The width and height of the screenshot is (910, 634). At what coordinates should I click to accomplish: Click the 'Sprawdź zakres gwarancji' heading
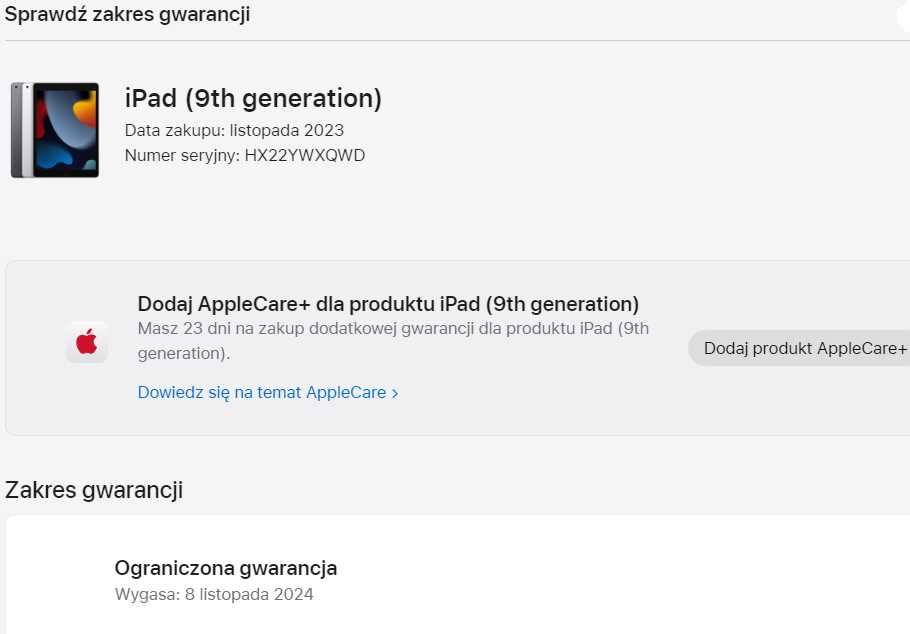pyautogui.click(x=127, y=14)
